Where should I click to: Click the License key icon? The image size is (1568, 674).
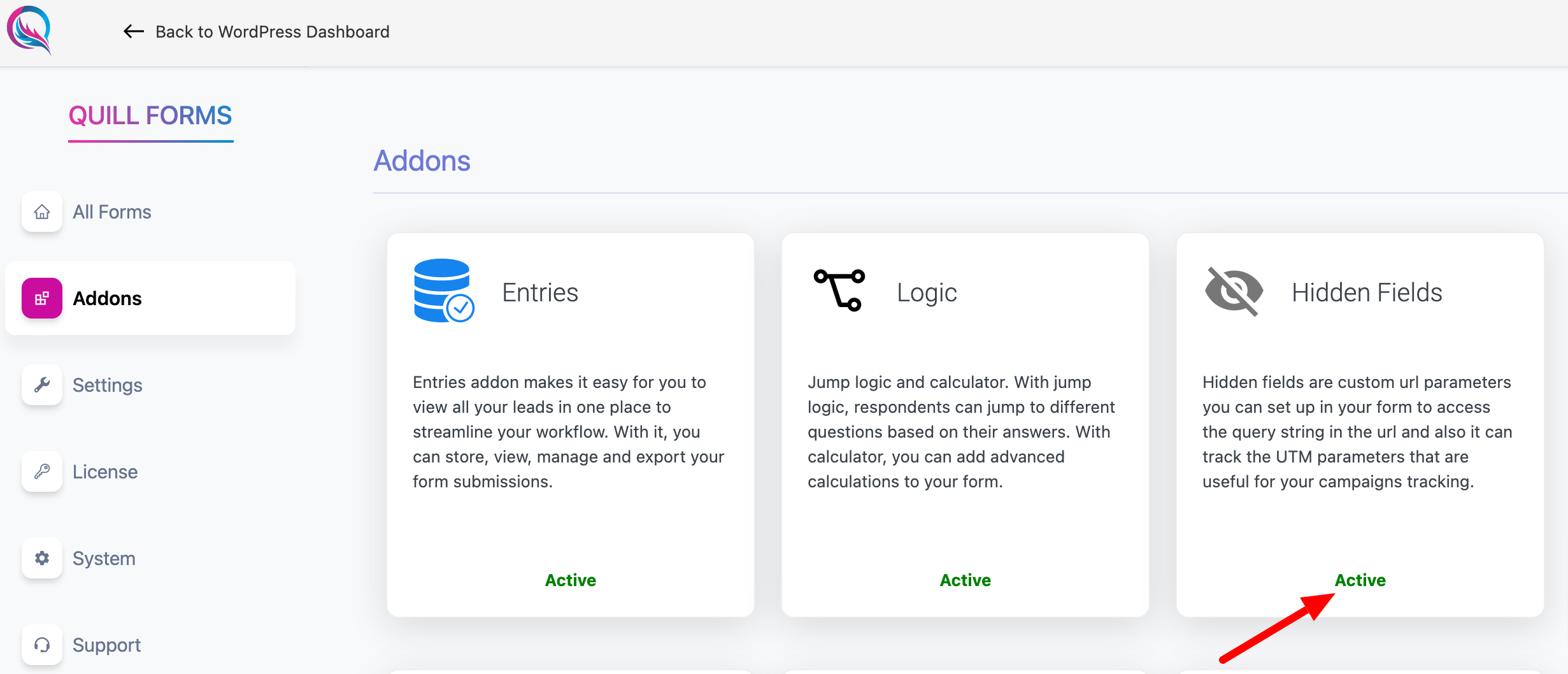click(x=42, y=471)
